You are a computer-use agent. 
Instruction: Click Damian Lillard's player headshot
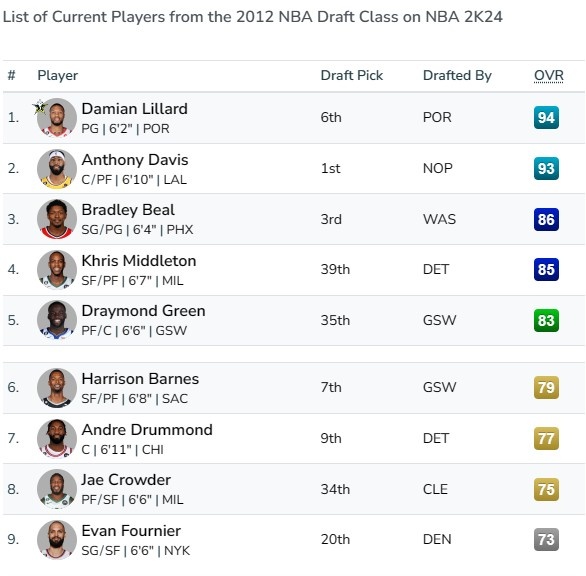coord(57,118)
